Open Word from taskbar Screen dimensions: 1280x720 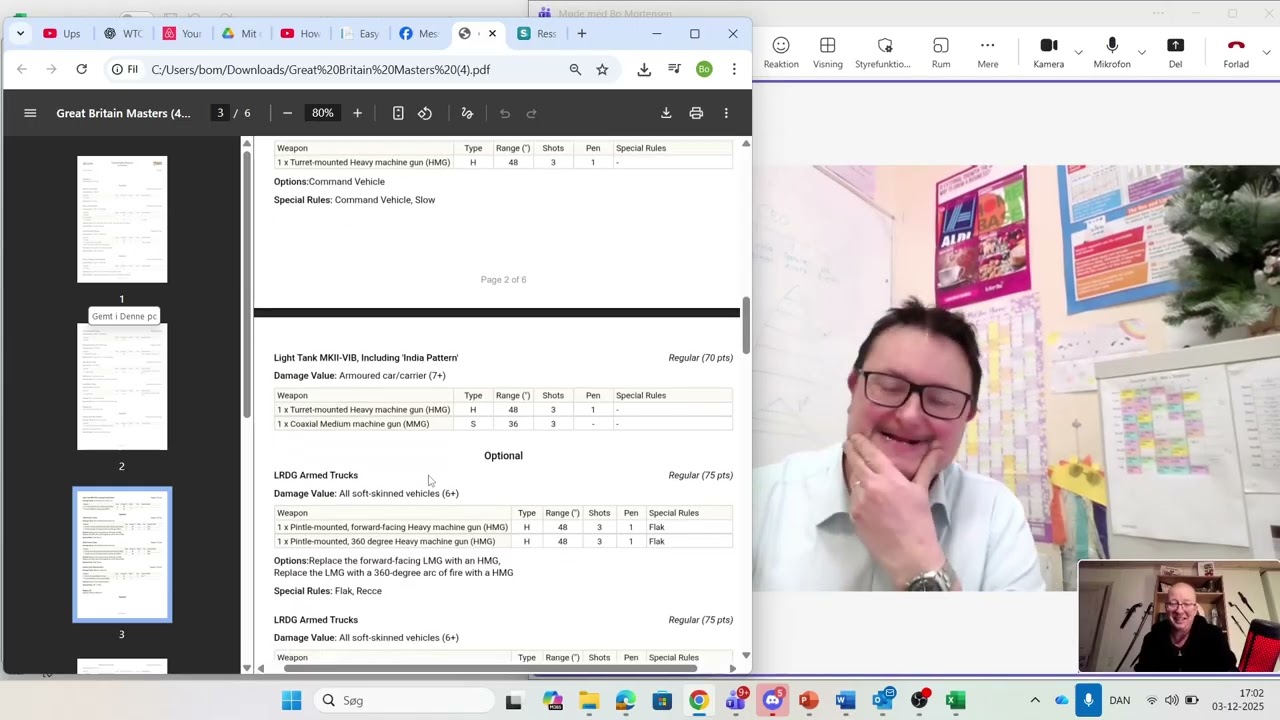[x=845, y=700]
